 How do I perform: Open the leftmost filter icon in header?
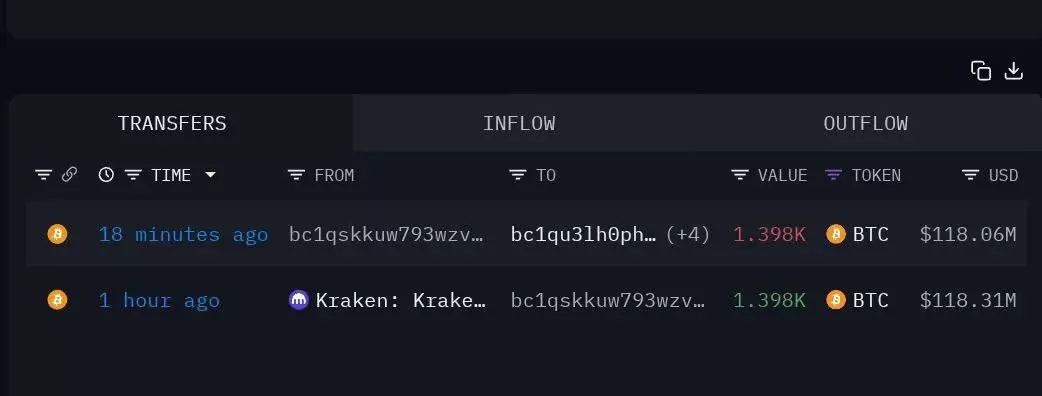(44, 175)
